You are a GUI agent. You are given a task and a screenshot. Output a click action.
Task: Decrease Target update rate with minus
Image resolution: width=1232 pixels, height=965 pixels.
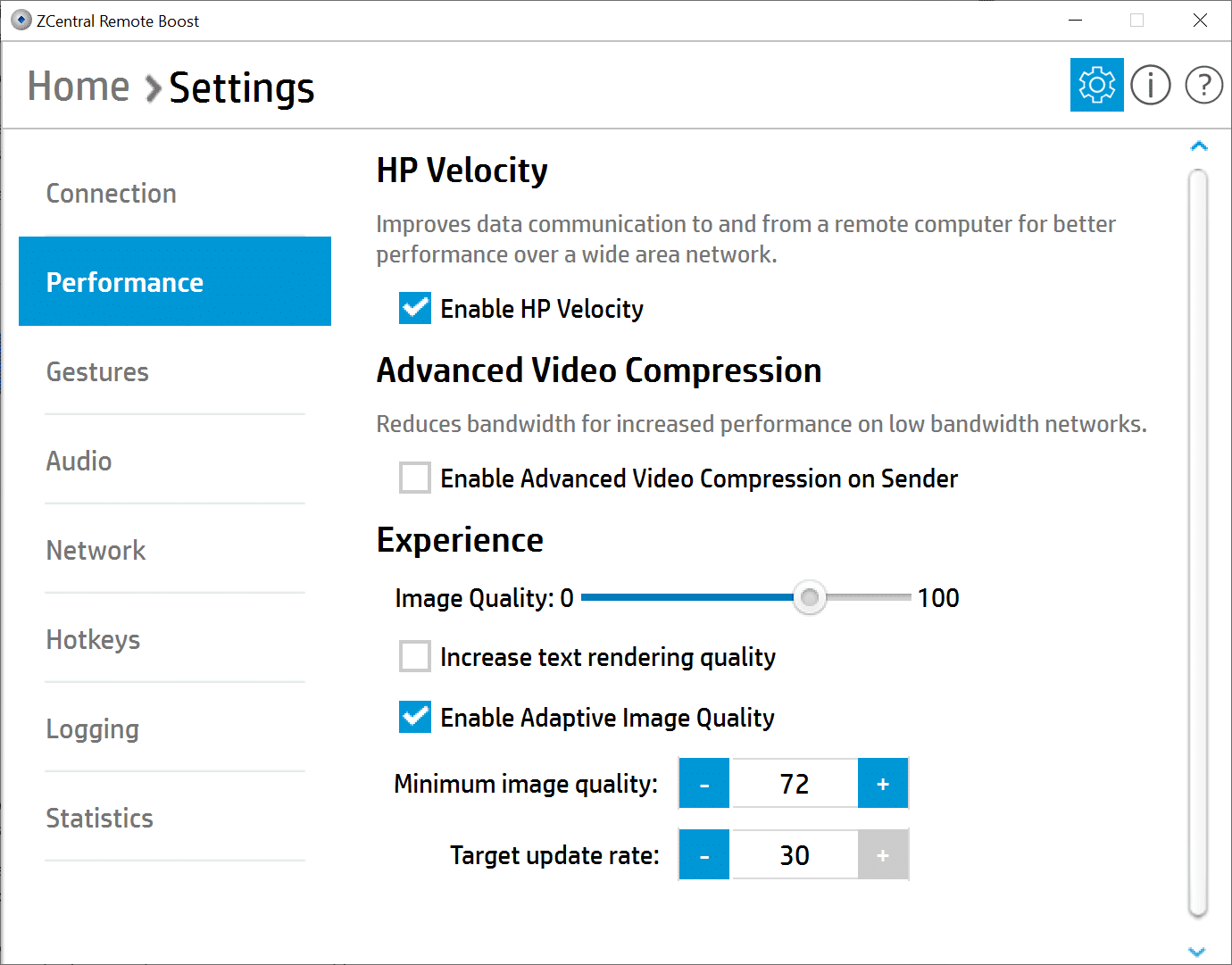(704, 855)
